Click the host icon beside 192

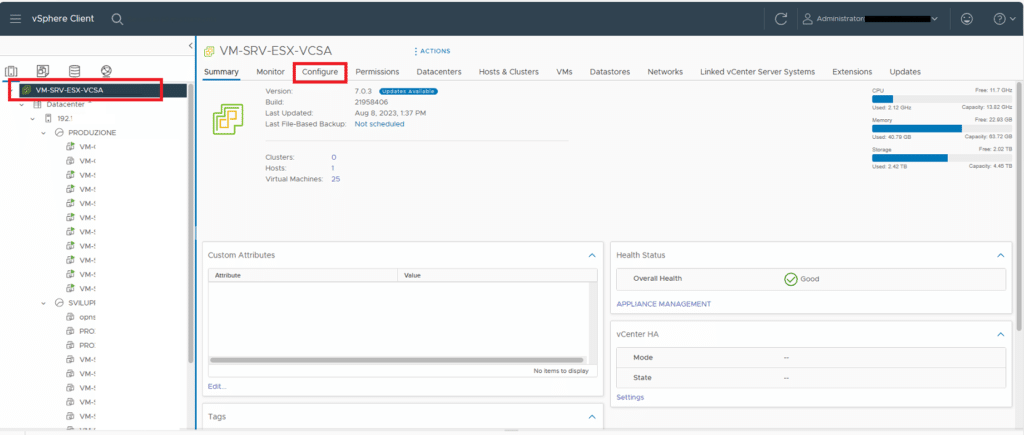[48, 119]
